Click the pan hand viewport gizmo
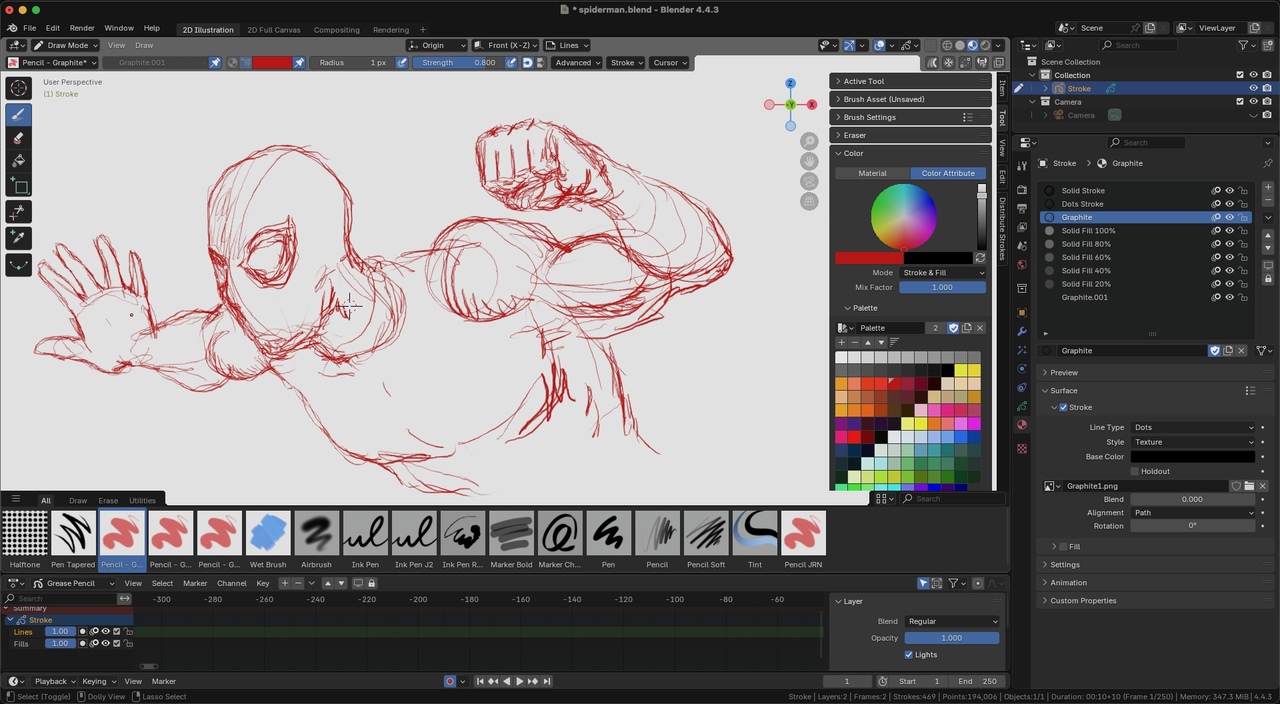This screenshot has height=704, width=1280. pos(810,161)
